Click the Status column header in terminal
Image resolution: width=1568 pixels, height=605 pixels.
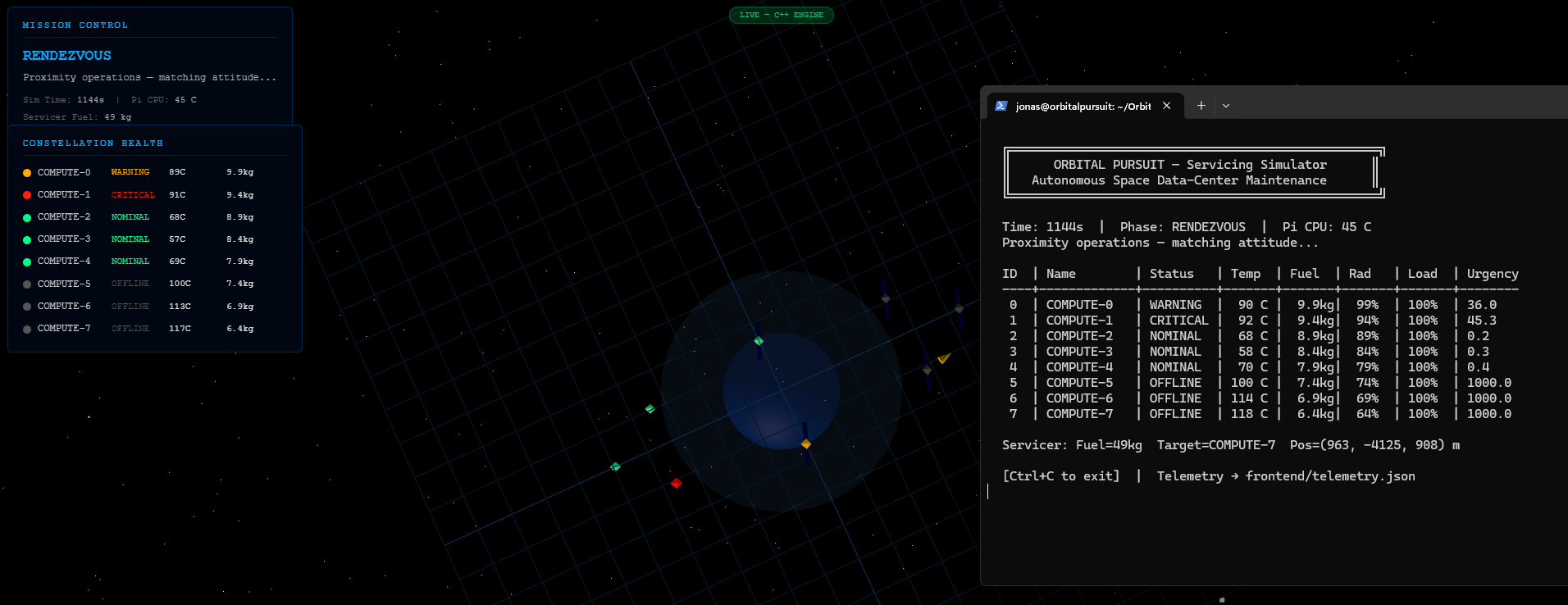pos(1171,274)
